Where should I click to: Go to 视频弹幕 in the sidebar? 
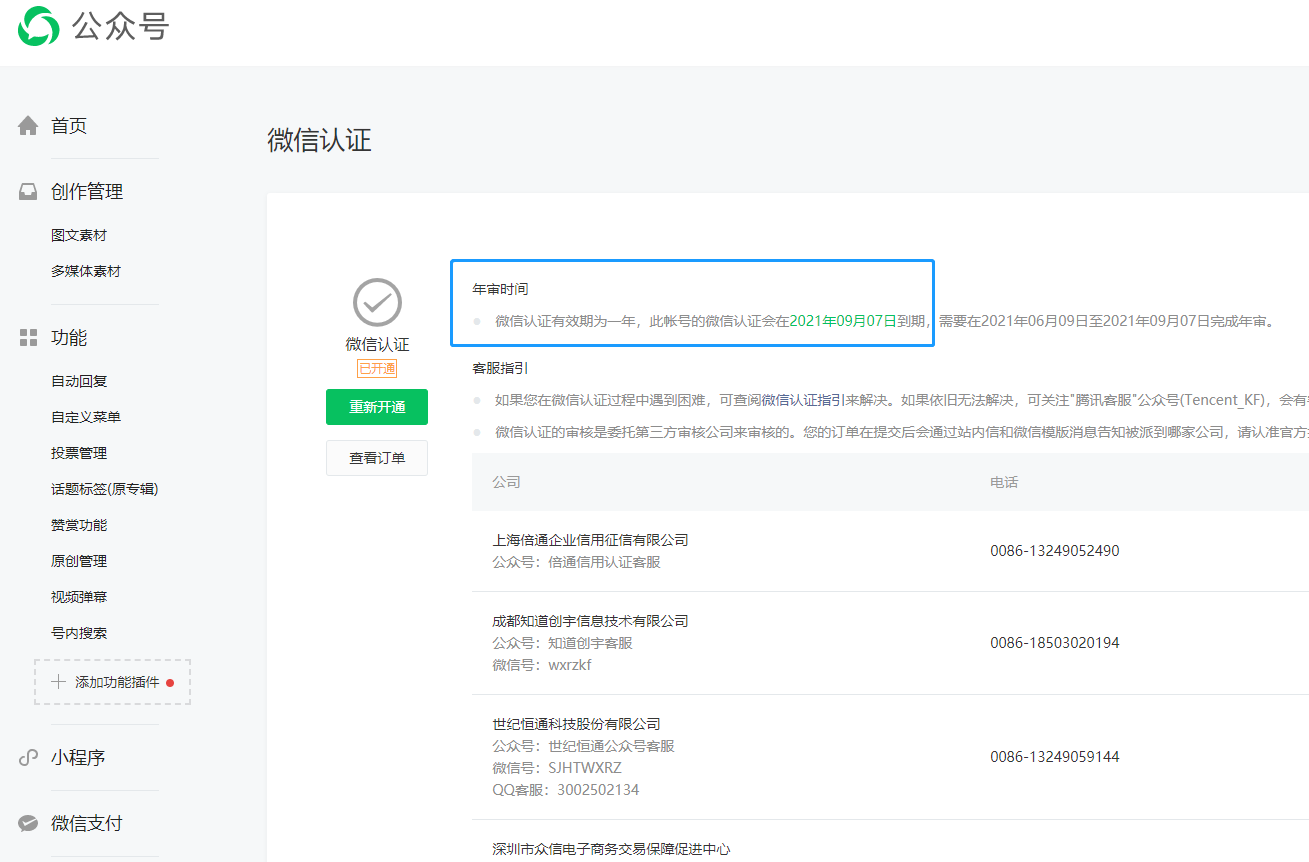(79, 597)
